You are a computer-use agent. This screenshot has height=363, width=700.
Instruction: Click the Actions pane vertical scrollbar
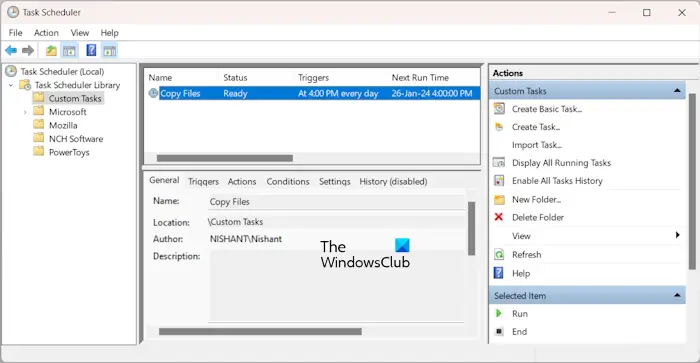tap(692, 181)
